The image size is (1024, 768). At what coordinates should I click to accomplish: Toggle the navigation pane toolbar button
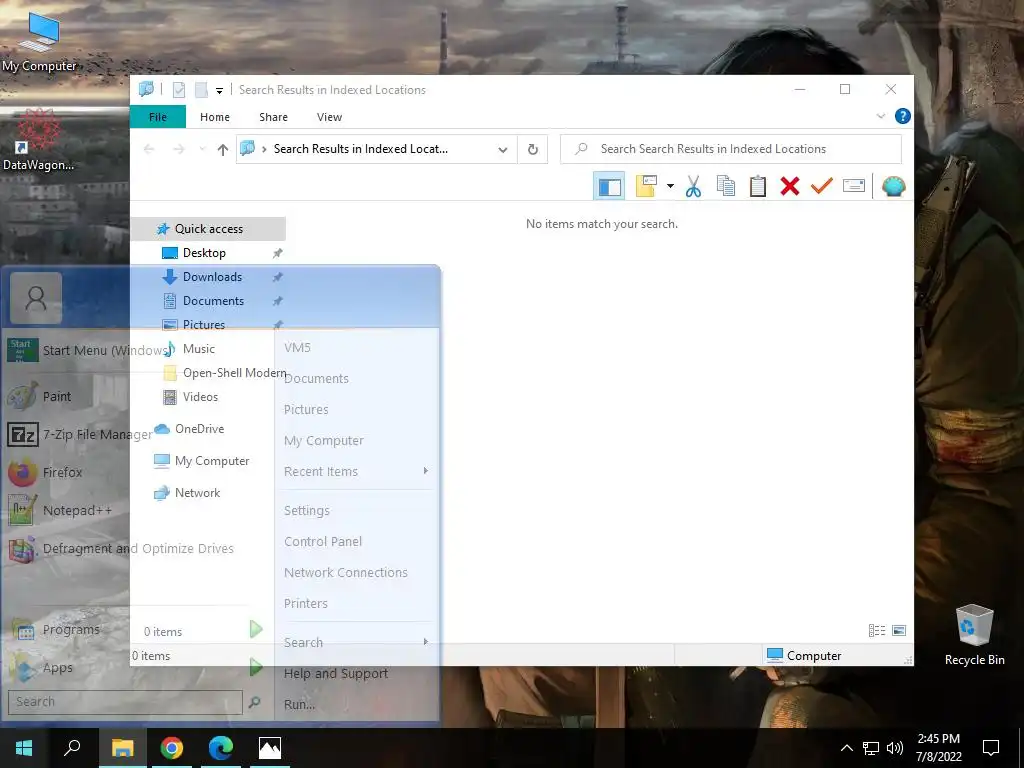coord(609,187)
